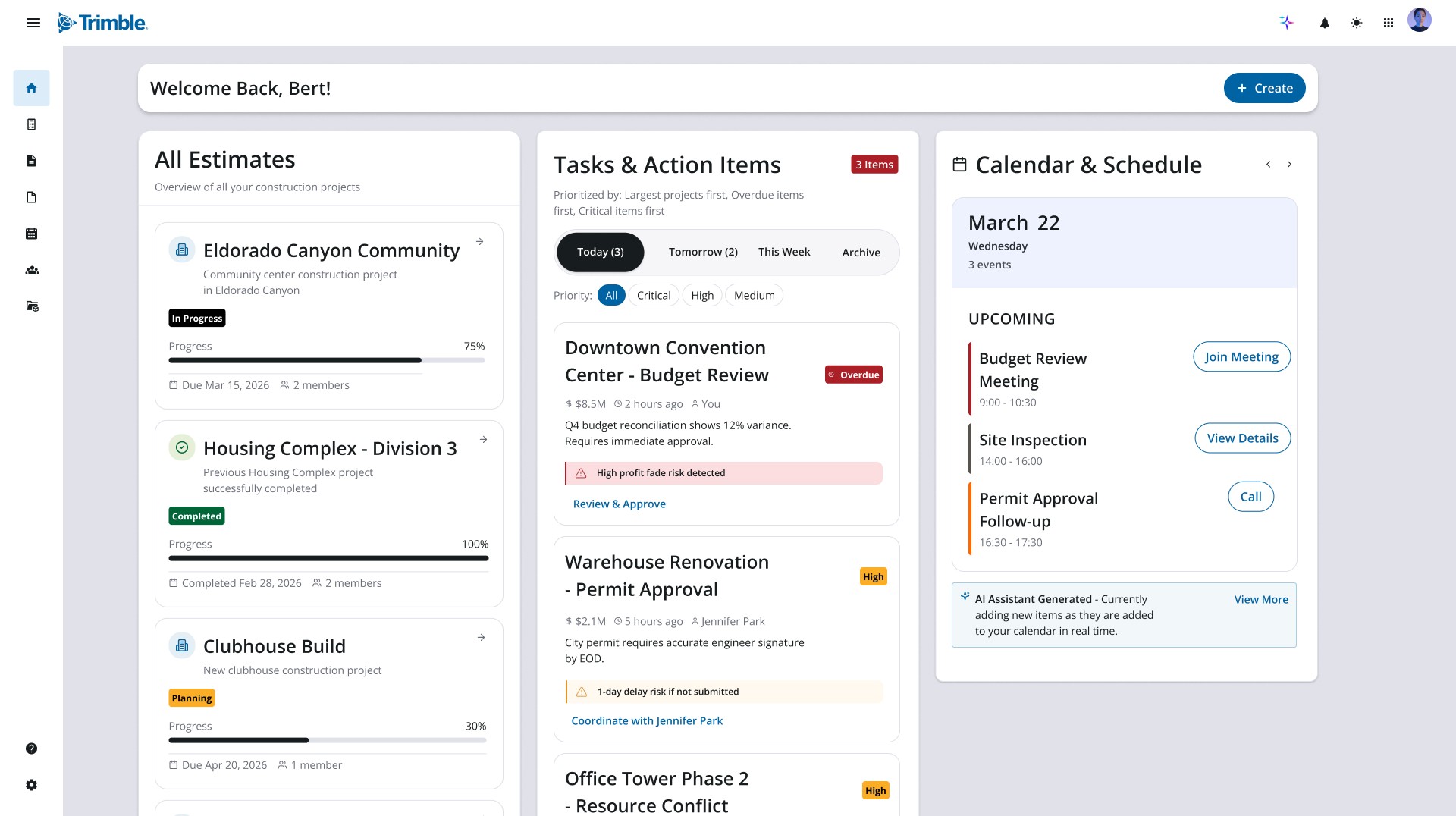This screenshot has height=816, width=1456.
Task: Switch to Tomorrow (2) tab
Action: click(x=703, y=252)
